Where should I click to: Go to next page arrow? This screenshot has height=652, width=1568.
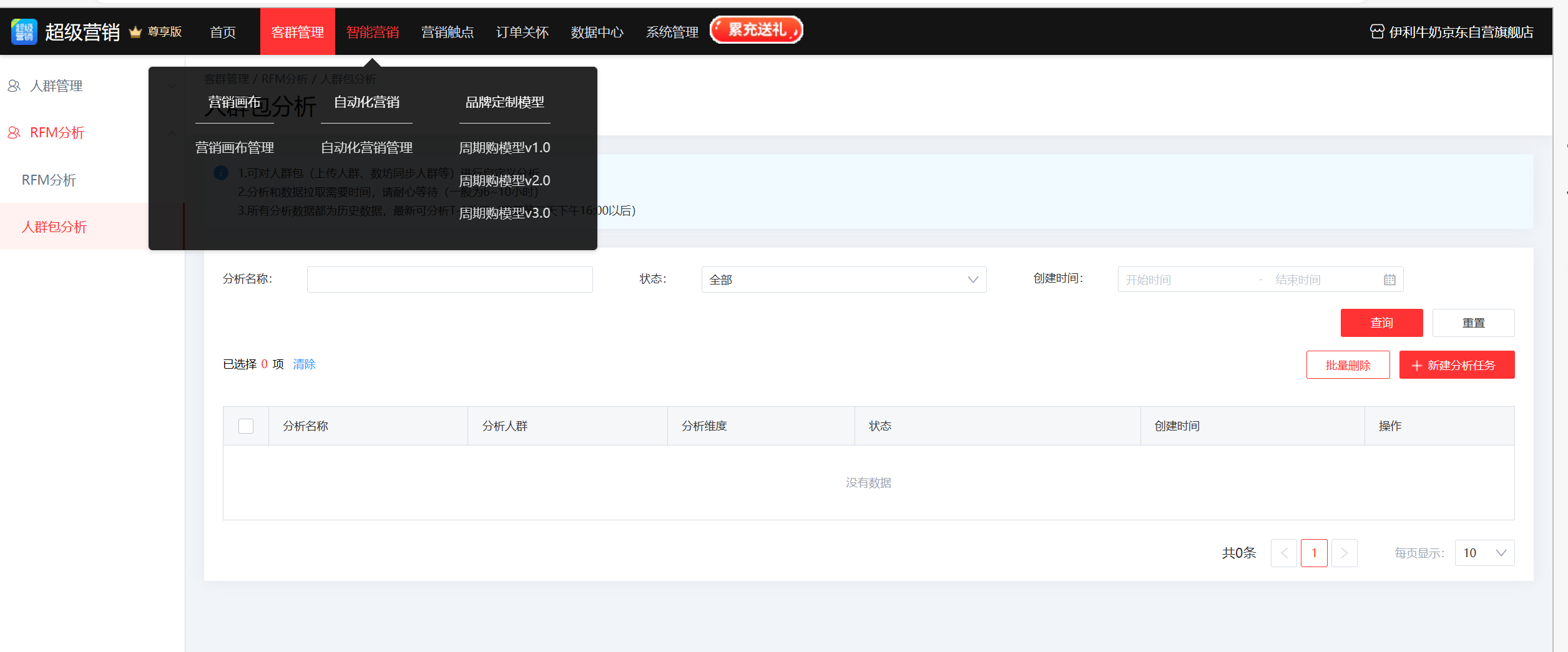[1345, 553]
